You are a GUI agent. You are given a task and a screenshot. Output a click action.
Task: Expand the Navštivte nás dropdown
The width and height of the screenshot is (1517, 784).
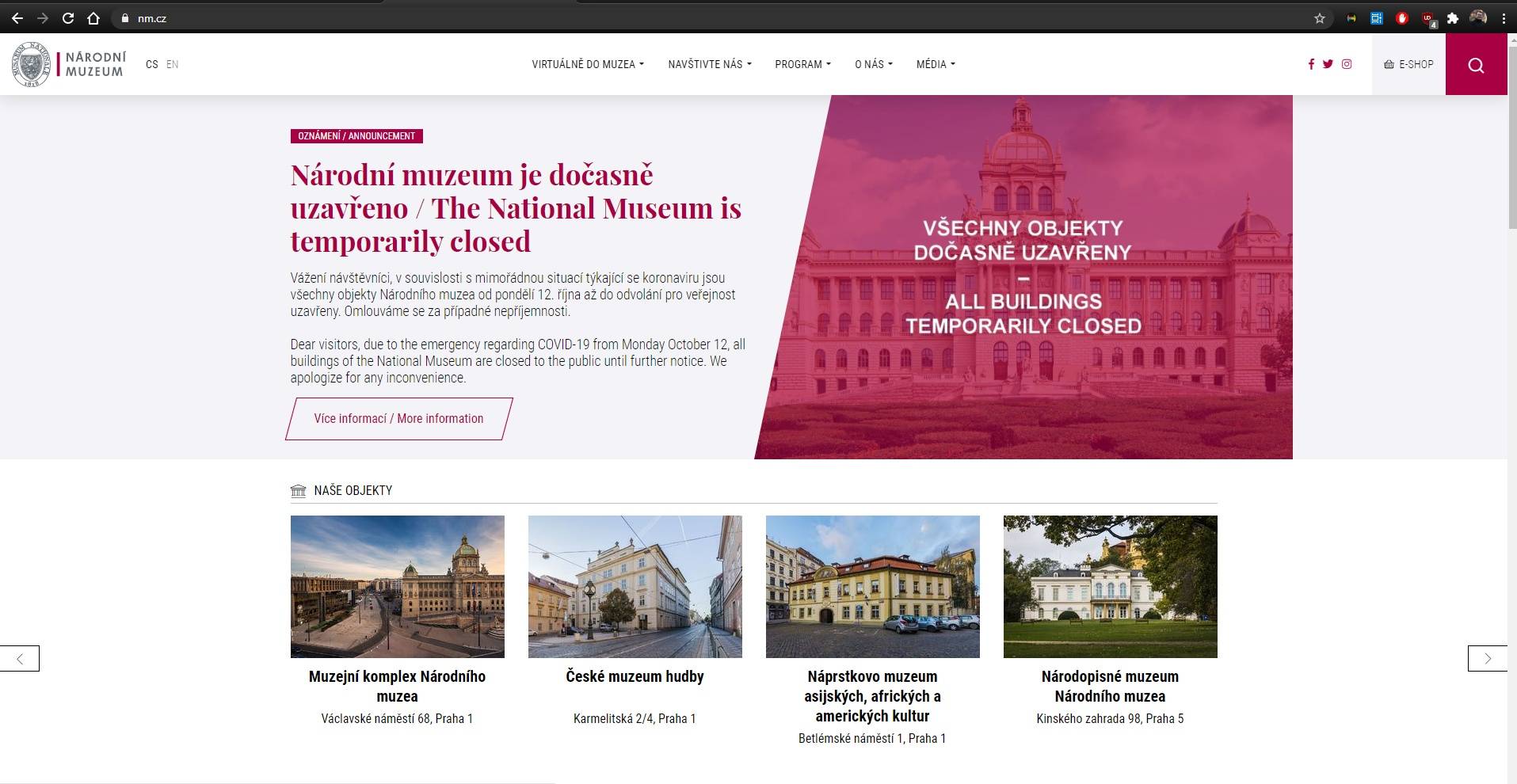709,64
